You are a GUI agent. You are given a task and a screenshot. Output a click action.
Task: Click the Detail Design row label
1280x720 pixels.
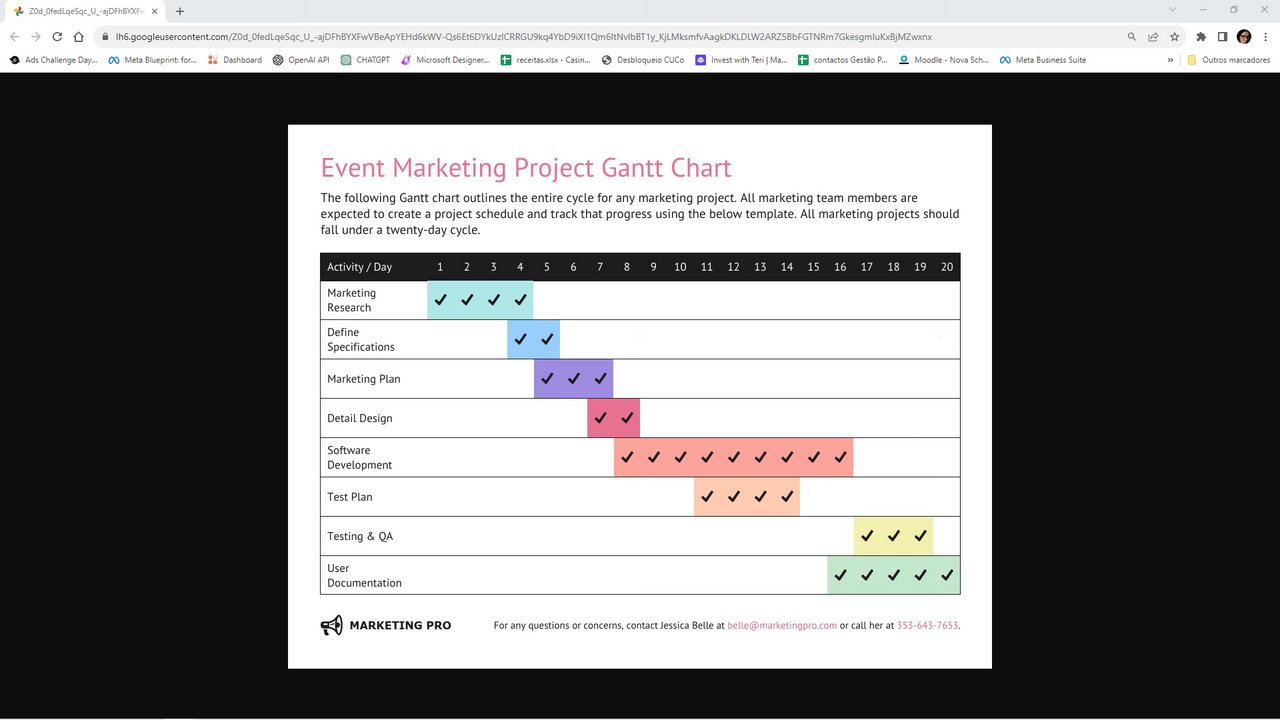[x=359, y=418]
